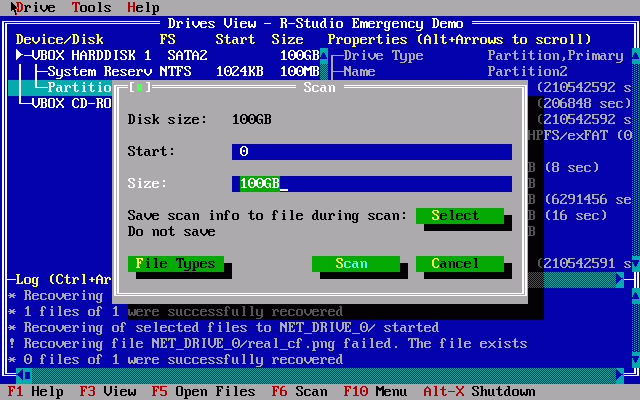This screenshot has height=400, width=640.
Task: Click the '(16 sec)' property value
Action: 576,216
